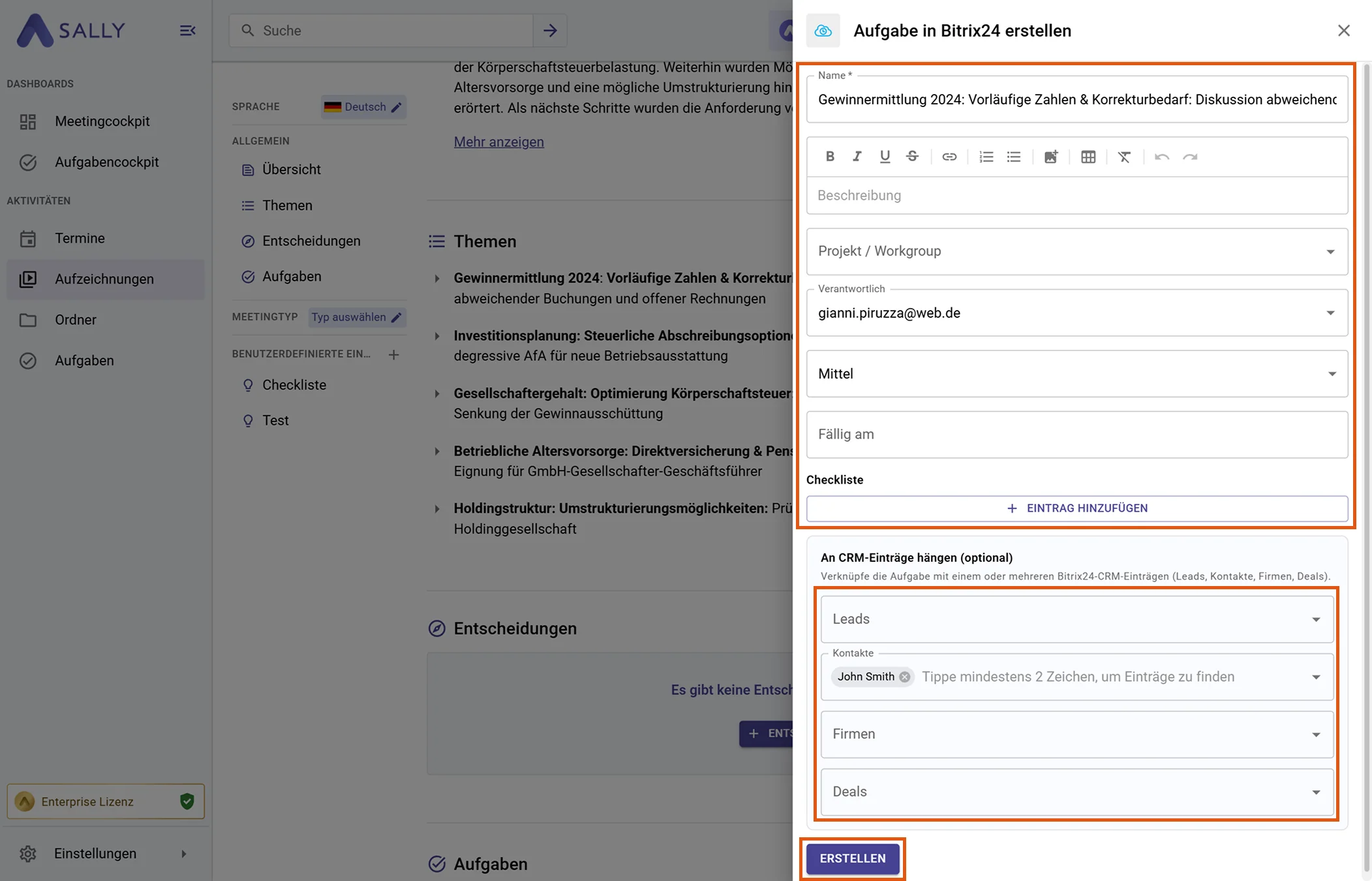Click the Sally logo
Image resolution: width=1372 pixels, height=881 pixels.
(70, 31)
